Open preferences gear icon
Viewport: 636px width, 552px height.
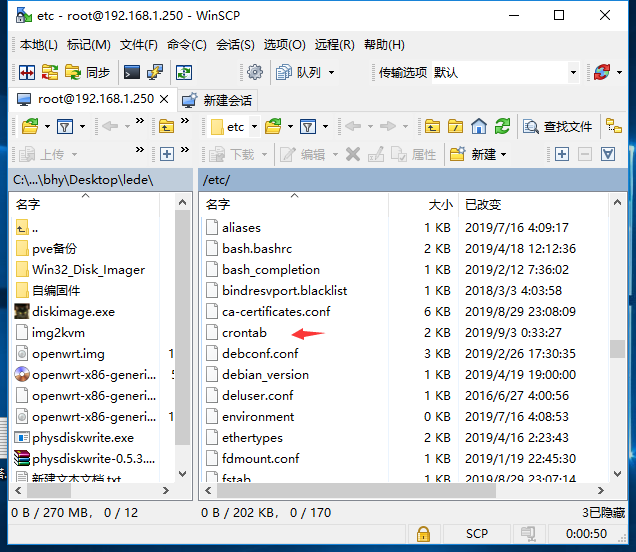tap(254, 73)
